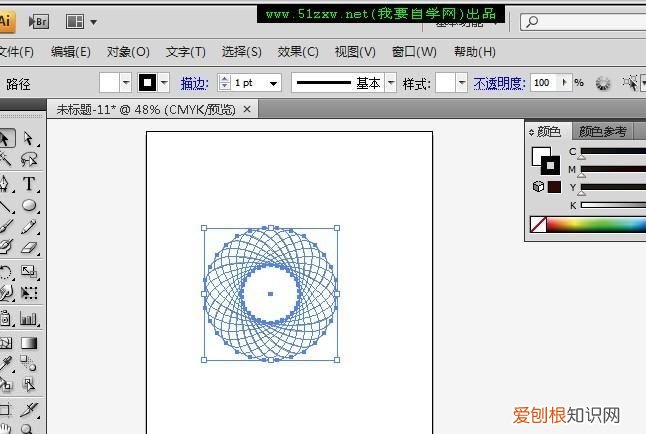Click the arrange documents layout icon

pyautogui.click(x=75, y=21)
